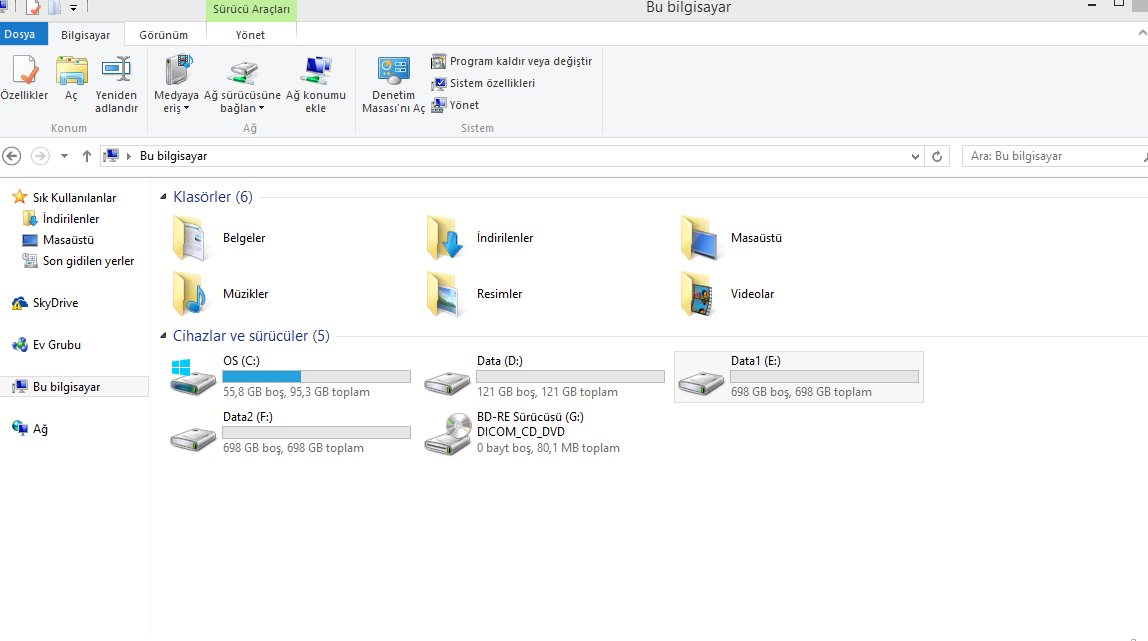This screenshot has width=1148, height=641.
Task: Click the text '121 GB boş, 121 GB toplam'
Action: pos(548,392)
